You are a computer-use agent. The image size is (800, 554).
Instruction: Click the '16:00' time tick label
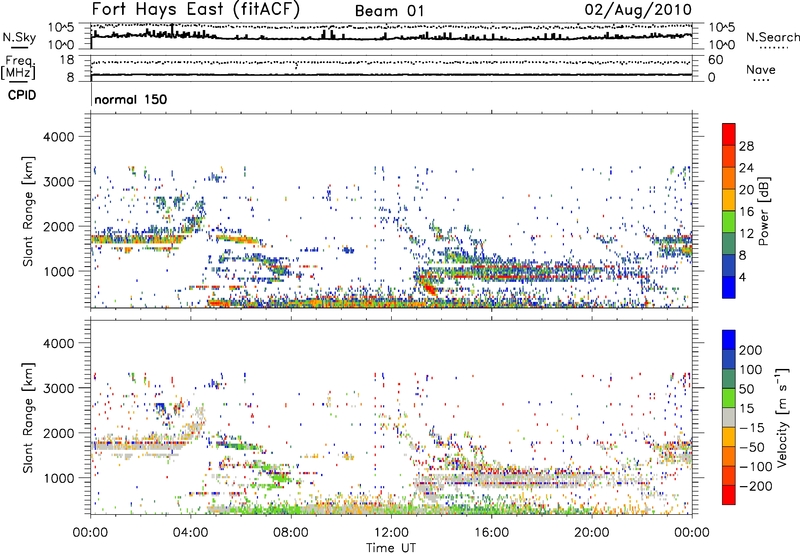pos(491,533)
